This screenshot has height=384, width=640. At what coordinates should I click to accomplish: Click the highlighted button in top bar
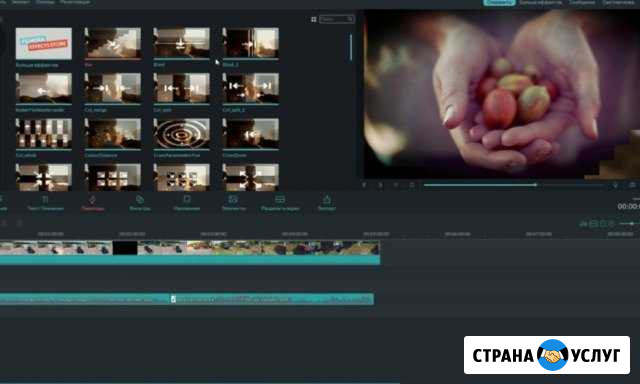pos(499,2)
